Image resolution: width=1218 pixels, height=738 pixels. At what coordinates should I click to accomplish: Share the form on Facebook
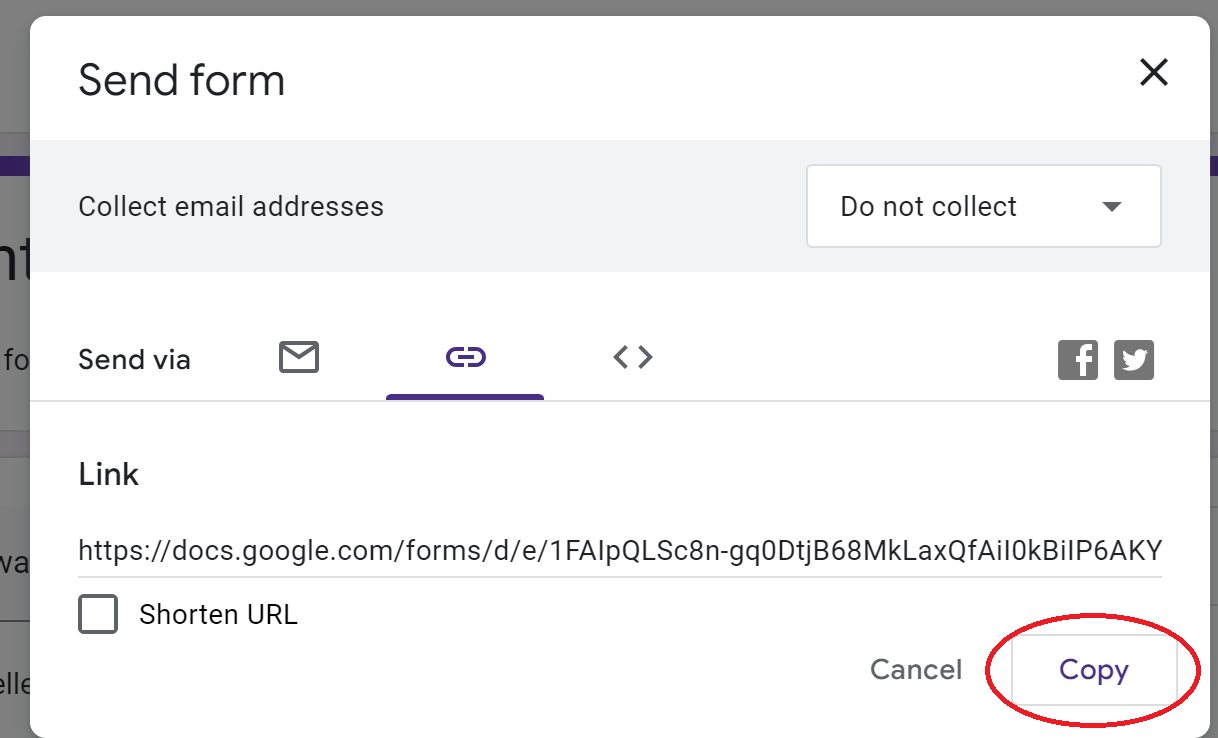(1077, 360)
